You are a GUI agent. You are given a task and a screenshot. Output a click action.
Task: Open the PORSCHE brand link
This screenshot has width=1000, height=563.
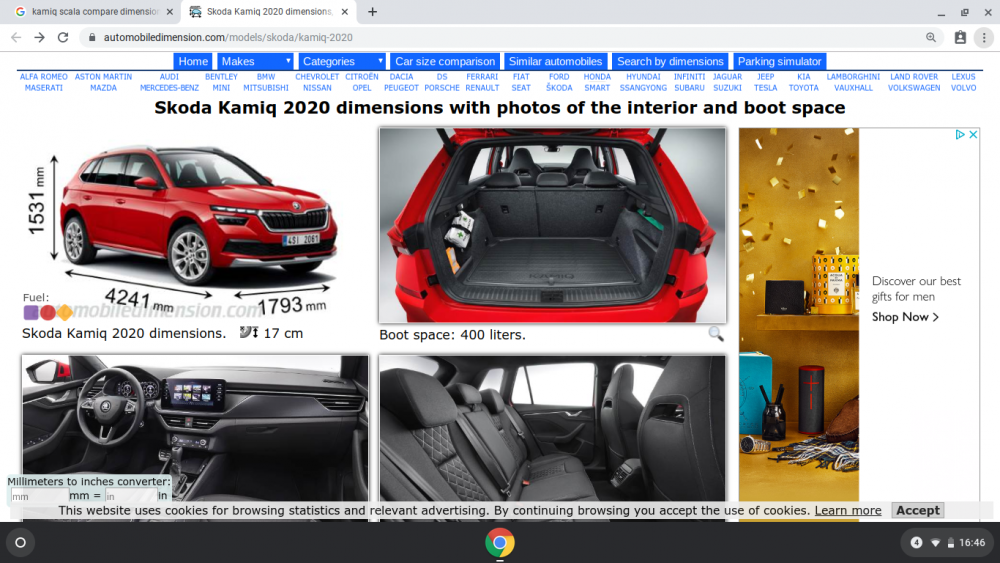pos(441,88)
